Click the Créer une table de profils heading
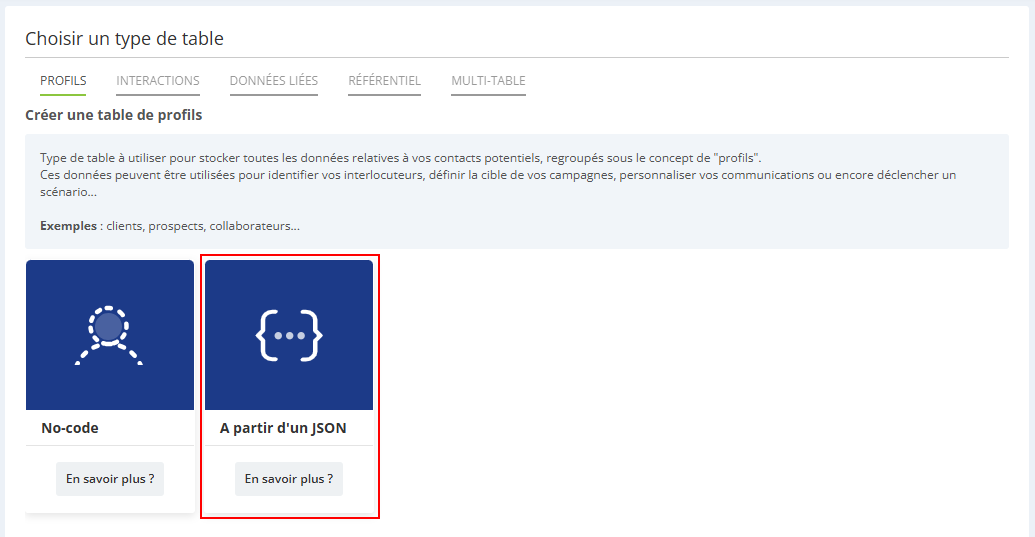 click(x=114, y=115)
